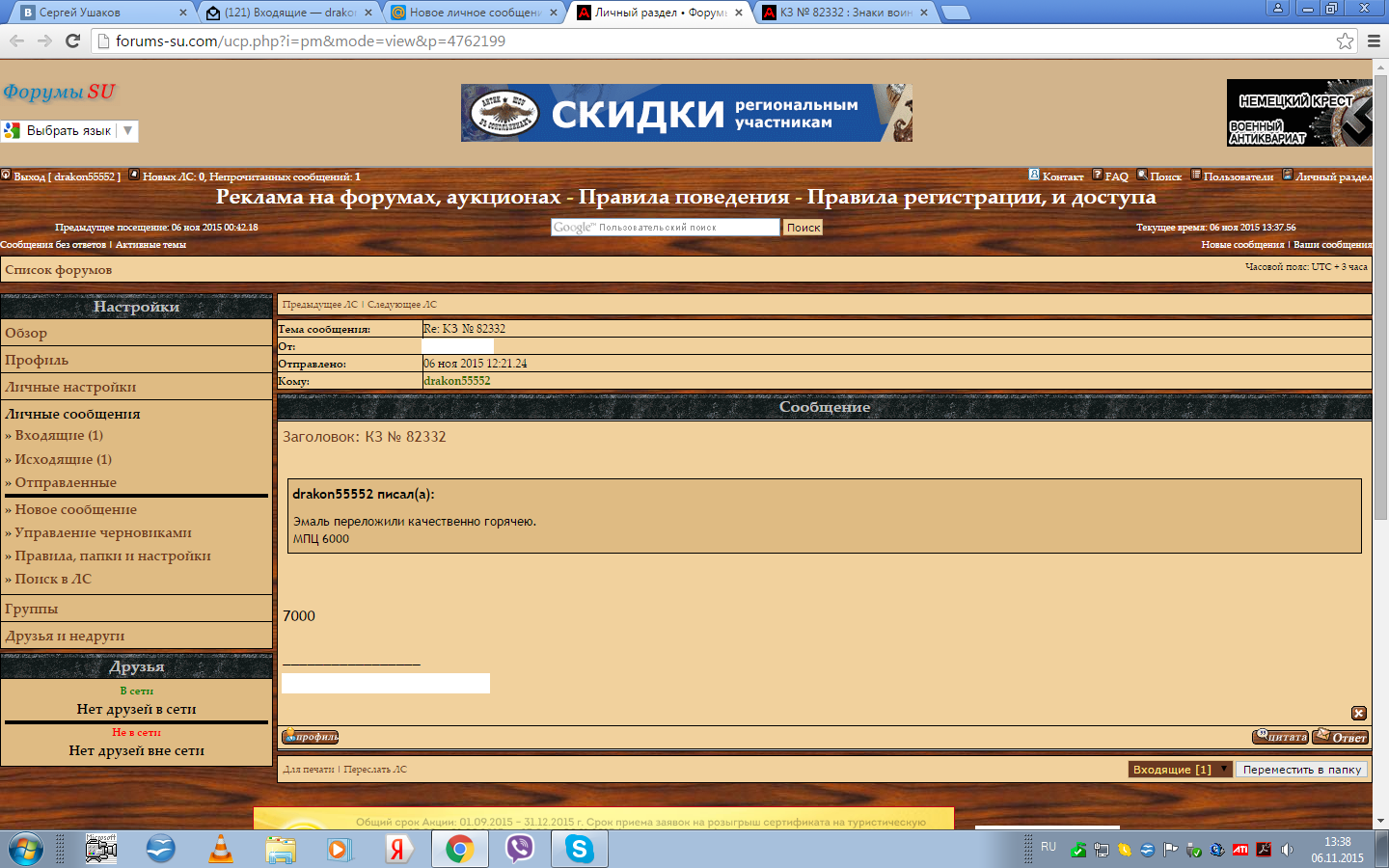Open Viber from the taskbar
The width and height of the screenshot is (1389, 868).
click(520, 849)
